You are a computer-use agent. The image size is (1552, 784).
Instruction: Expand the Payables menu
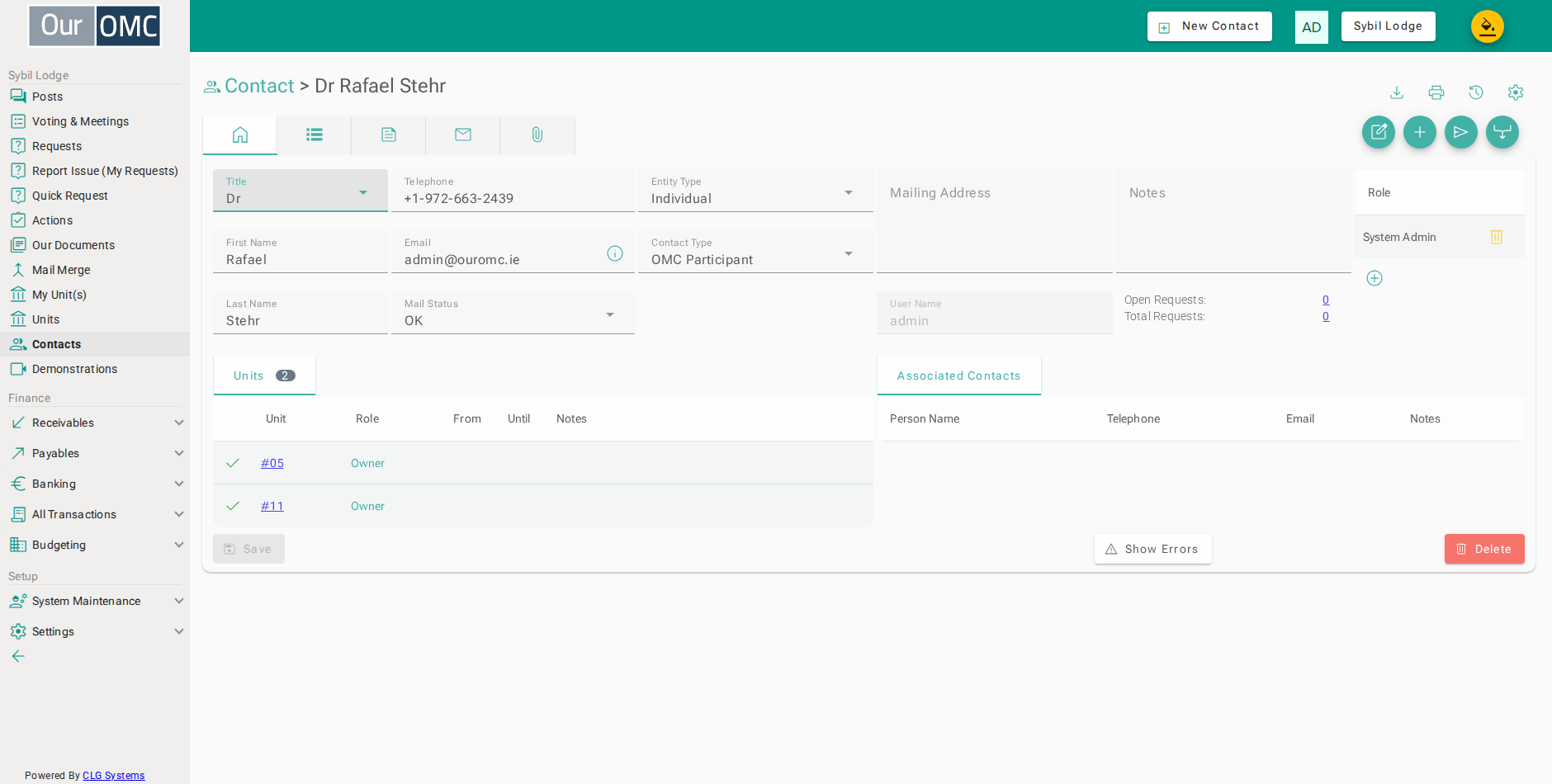pos(95,453)
